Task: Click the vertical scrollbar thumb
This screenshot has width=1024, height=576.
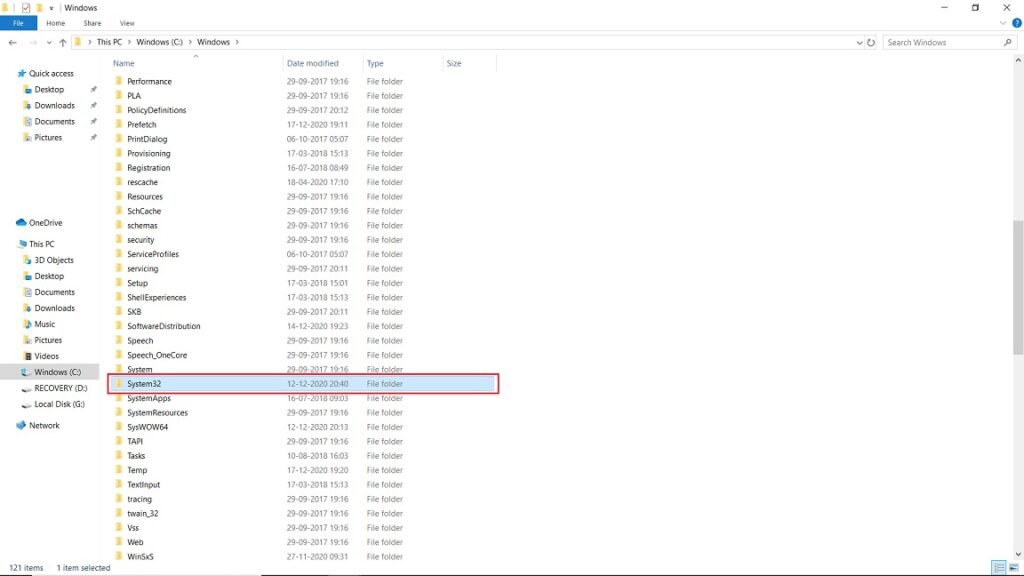Action: (x=1017, y=287)
